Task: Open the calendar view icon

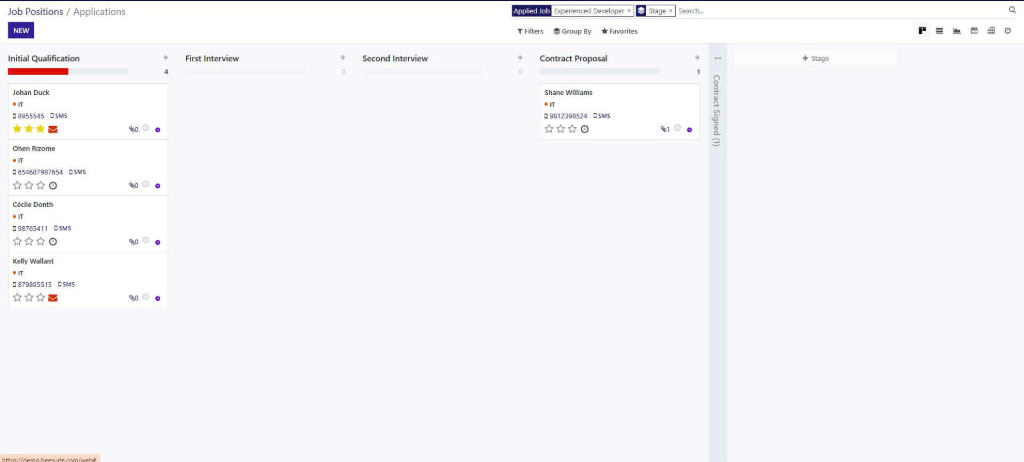Action: point(973,31)
